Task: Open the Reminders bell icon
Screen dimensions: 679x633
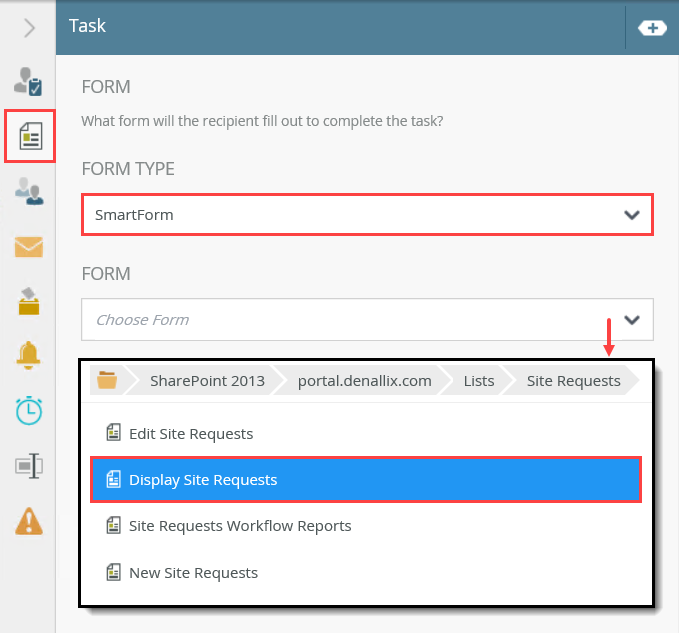Action: [x=29, y=355]
